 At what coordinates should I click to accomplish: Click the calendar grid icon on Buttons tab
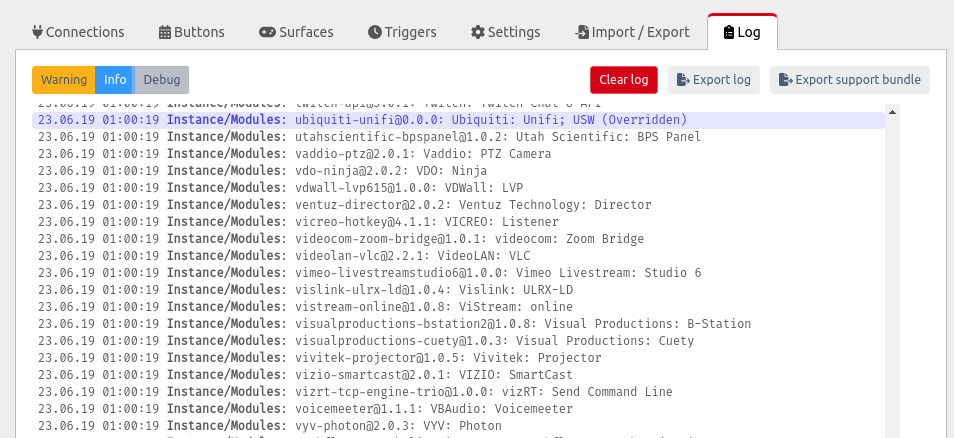pyautogui.click(x=165, y=32)
